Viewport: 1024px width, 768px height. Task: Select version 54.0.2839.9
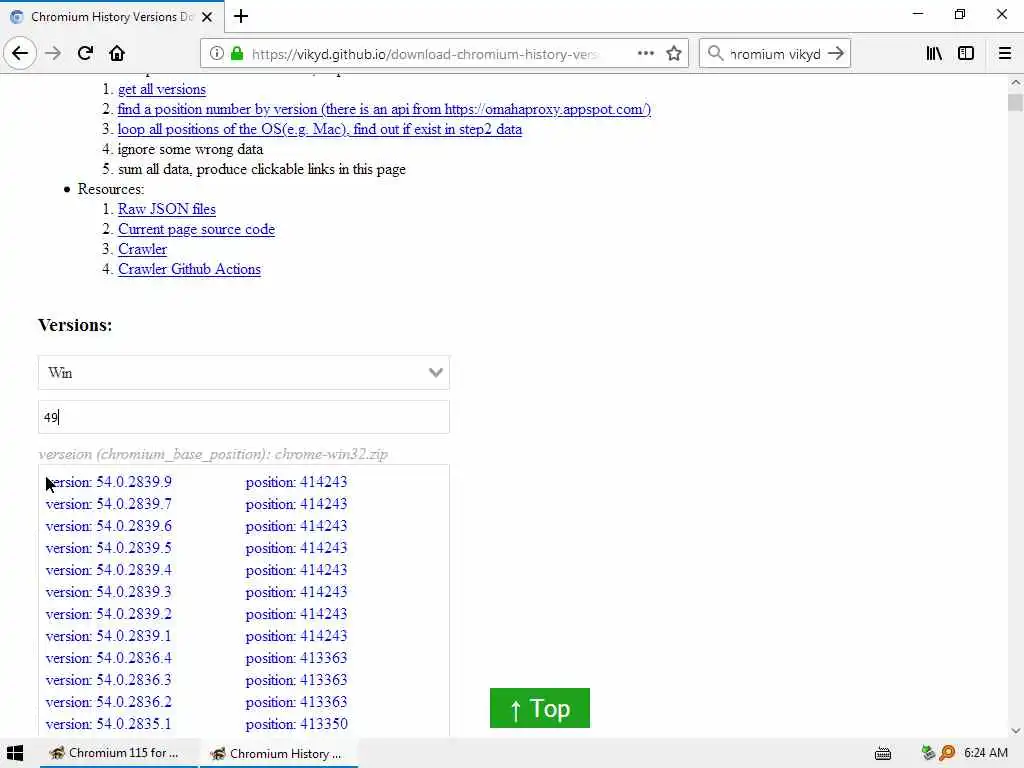pyautogui.click(x=109, y=482)
